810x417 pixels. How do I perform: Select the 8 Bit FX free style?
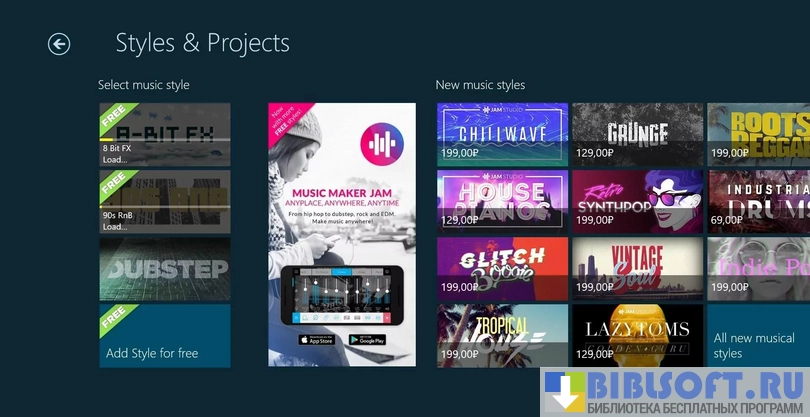(x=164, y=134)
